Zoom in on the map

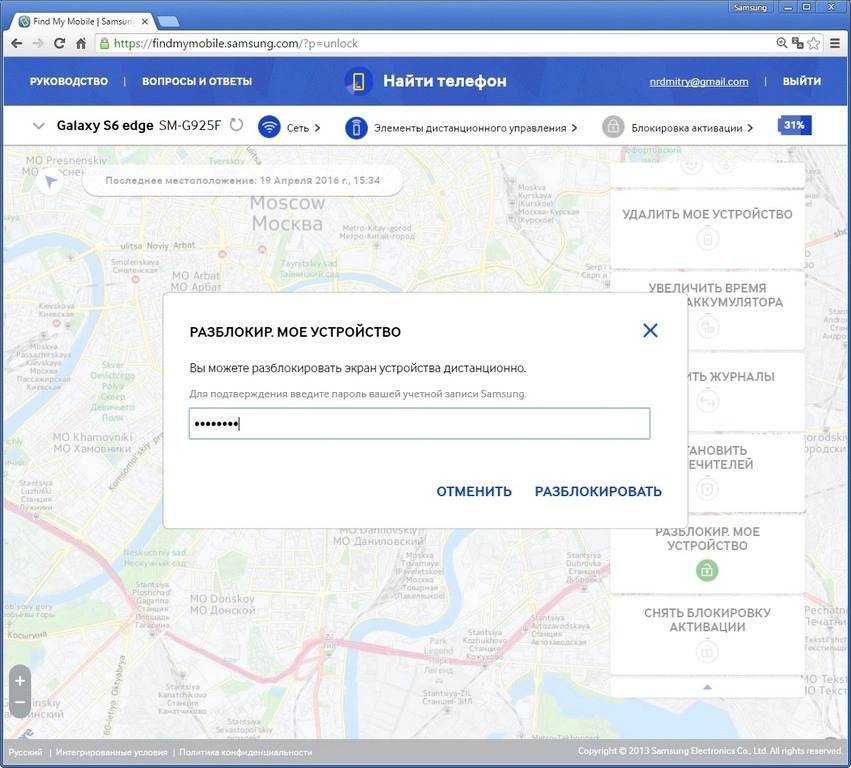20,679
